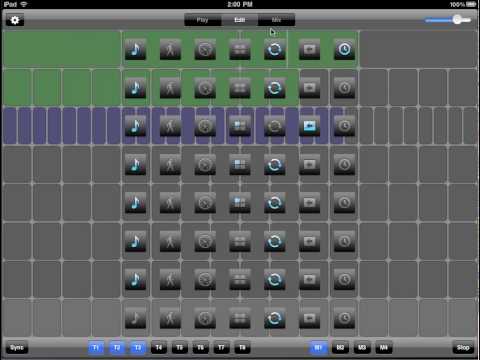Click the volume slider knob at top right

(457, 20)
